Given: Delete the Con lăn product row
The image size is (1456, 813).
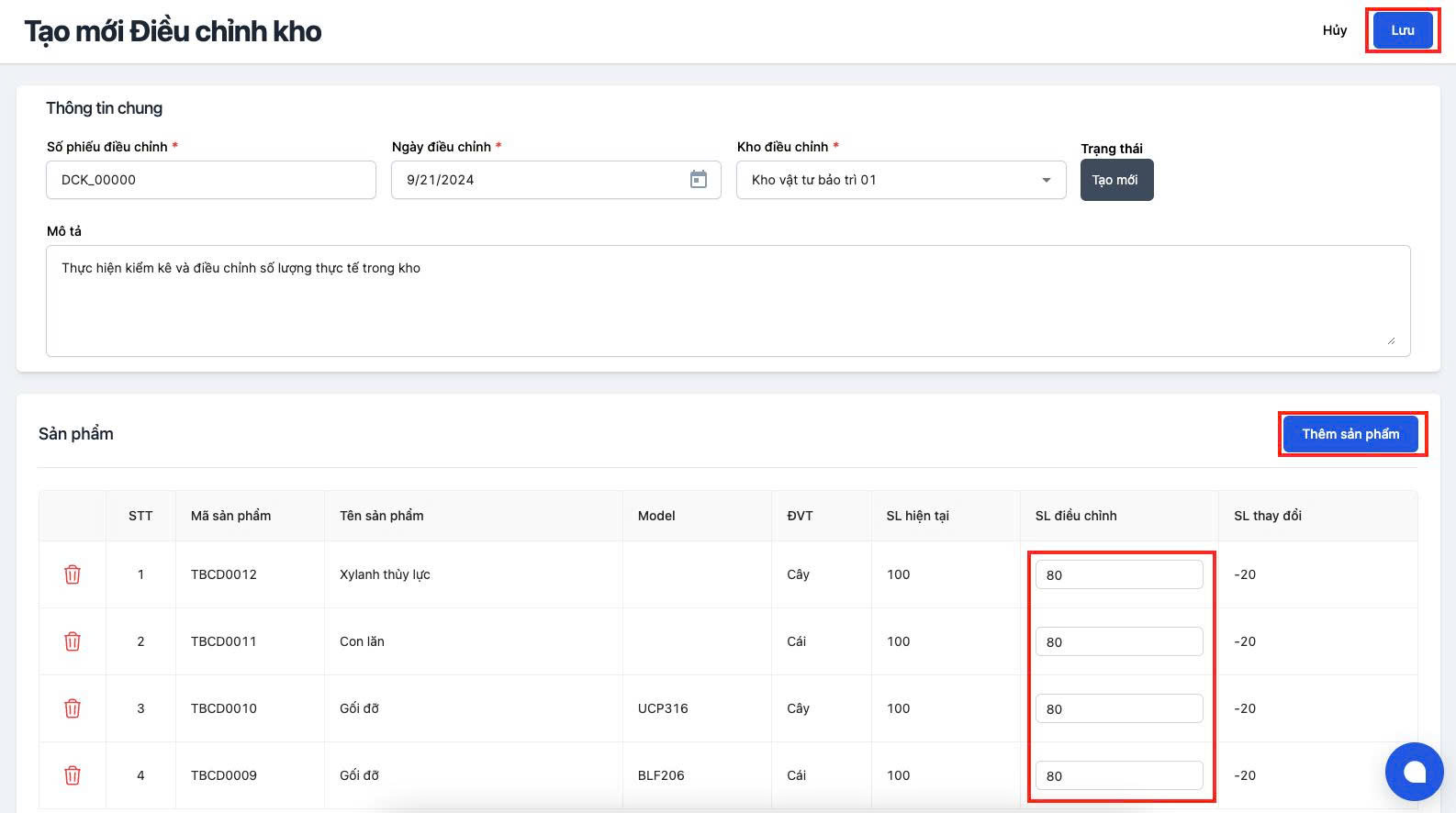Looking at the screenshot, I should tap(73, 641).
